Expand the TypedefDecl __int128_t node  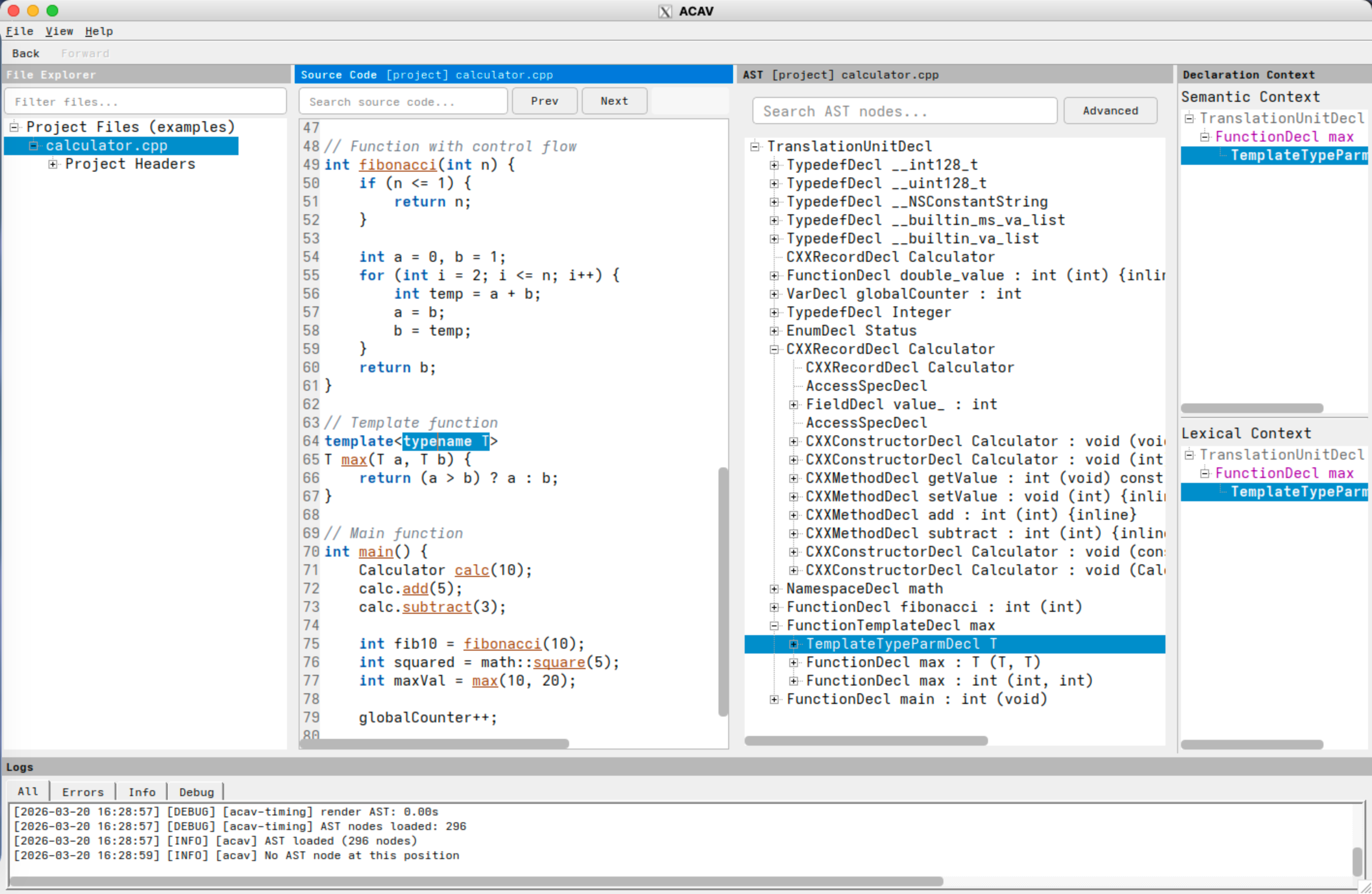775,165
